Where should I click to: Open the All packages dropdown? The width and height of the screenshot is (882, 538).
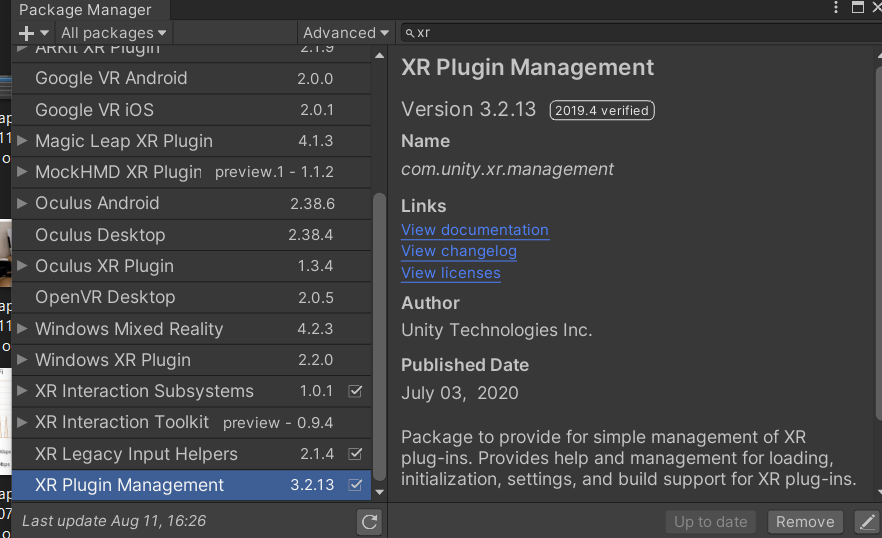(114, 33)
